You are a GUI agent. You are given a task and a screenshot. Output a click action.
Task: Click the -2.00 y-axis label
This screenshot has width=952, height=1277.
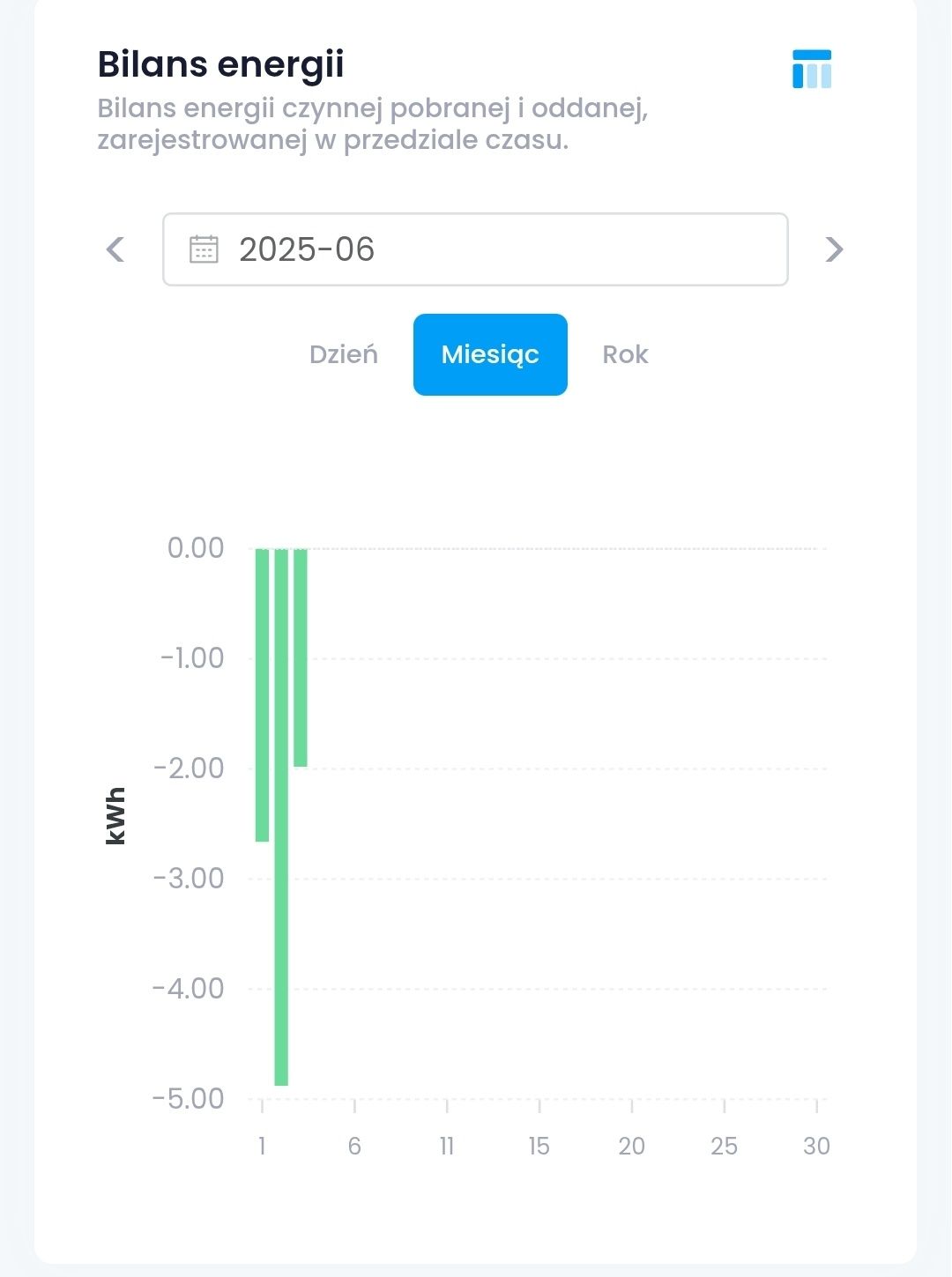tap(189, 768)
